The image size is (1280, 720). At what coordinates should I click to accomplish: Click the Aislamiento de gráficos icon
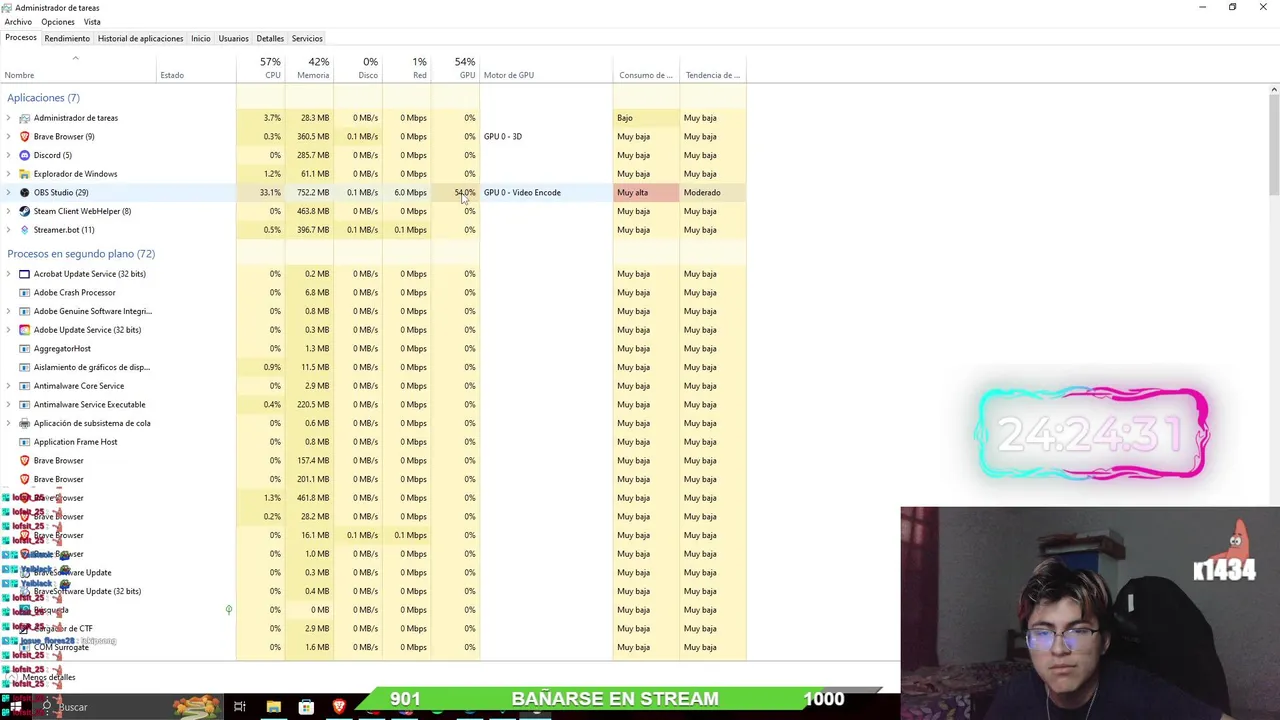[25, 367]
